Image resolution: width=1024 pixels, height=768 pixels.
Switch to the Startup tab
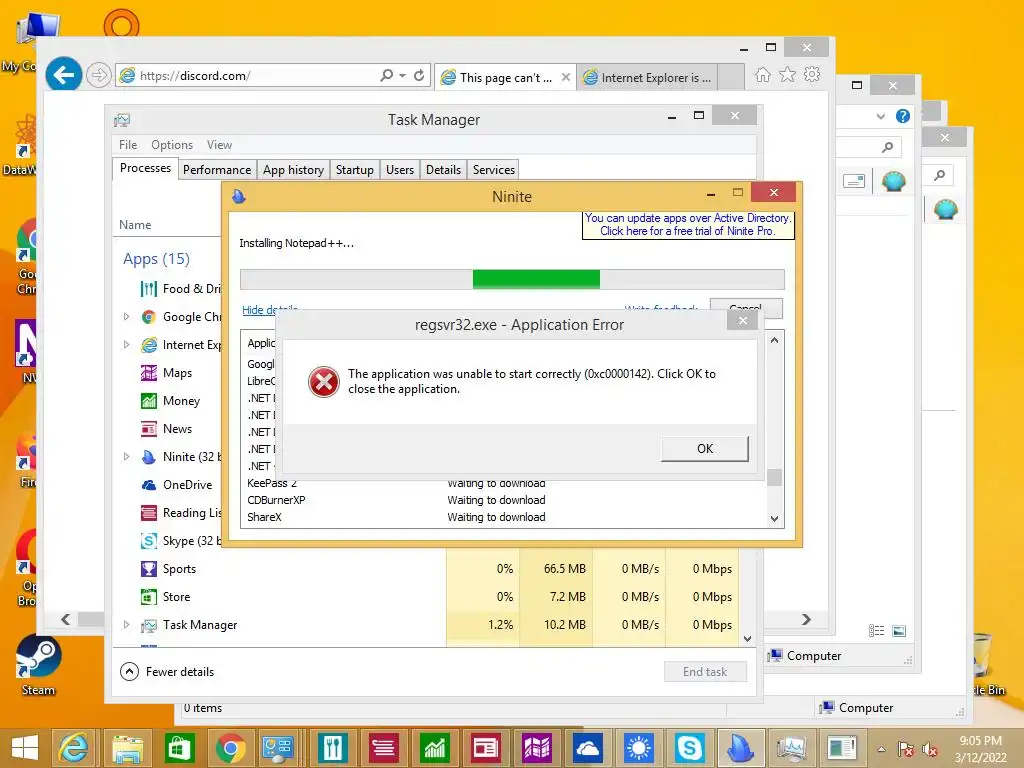coord(355,170)
